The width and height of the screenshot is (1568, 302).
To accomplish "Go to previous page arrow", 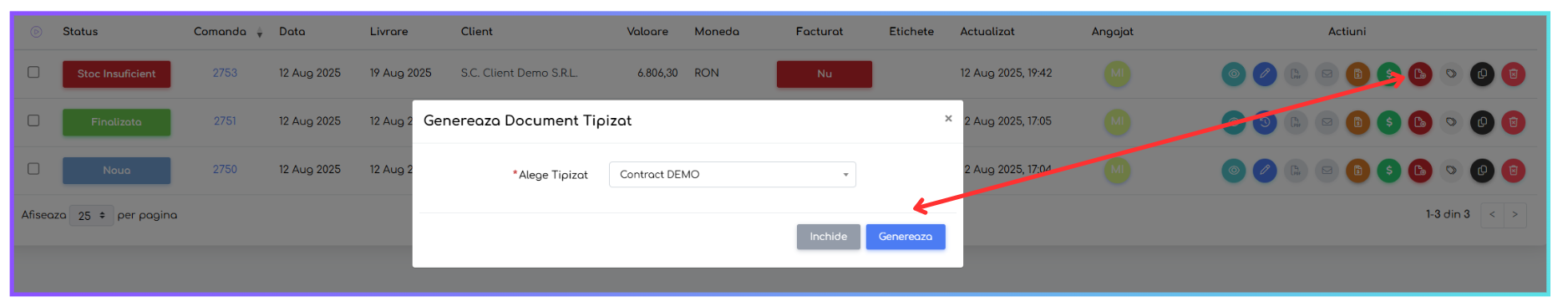I will click(1492, 215).
